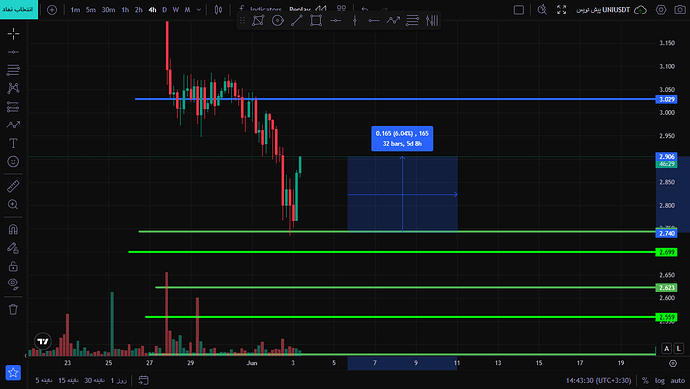The height and width of the screenshot is (389, 690).
Task: Open the emoji icons tool
Action: coord(13,161)
